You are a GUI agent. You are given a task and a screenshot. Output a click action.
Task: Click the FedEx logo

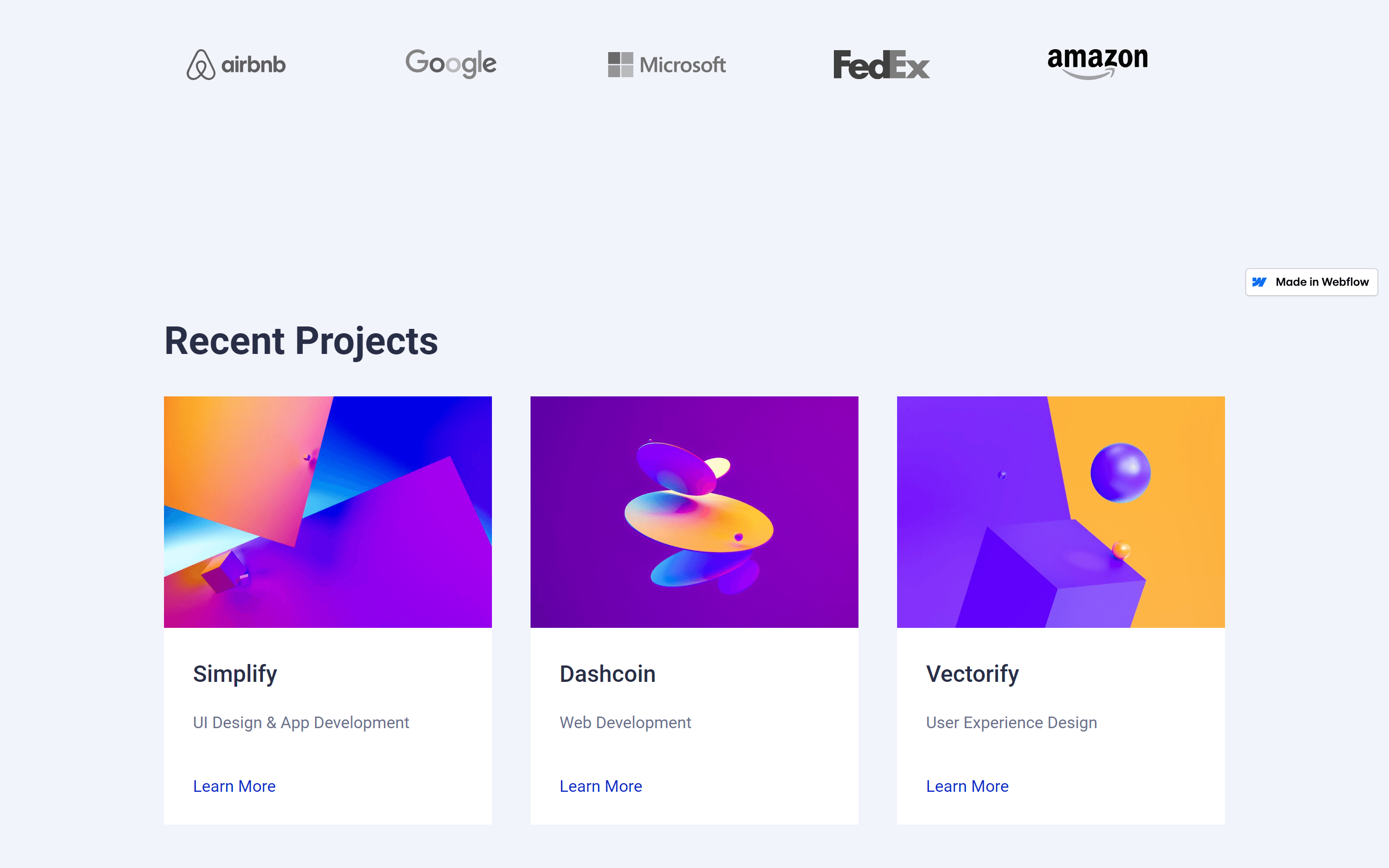pos(882,64)
